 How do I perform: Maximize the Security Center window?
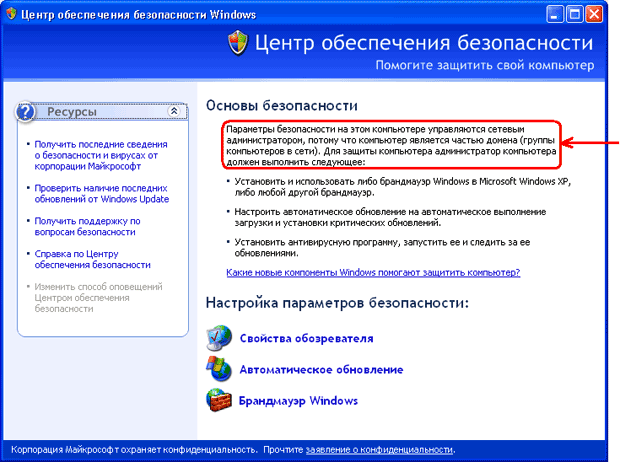pyautogui.click(x=575, y=14)
